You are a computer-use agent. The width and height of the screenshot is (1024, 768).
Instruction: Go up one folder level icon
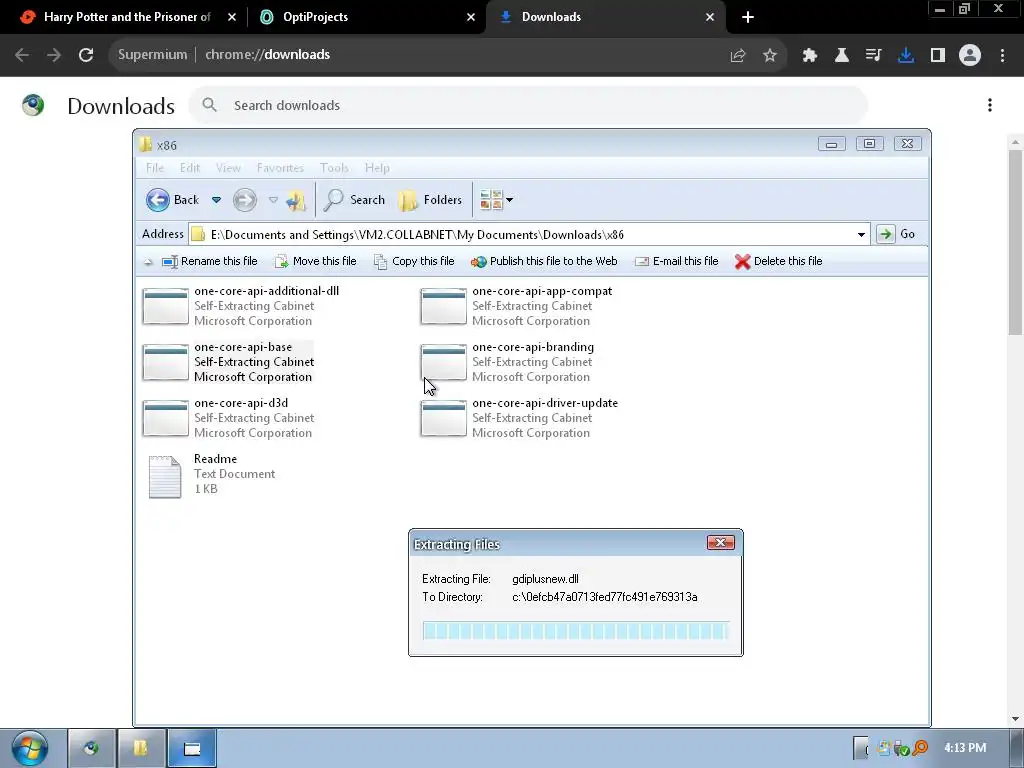[x=296, y=200]
